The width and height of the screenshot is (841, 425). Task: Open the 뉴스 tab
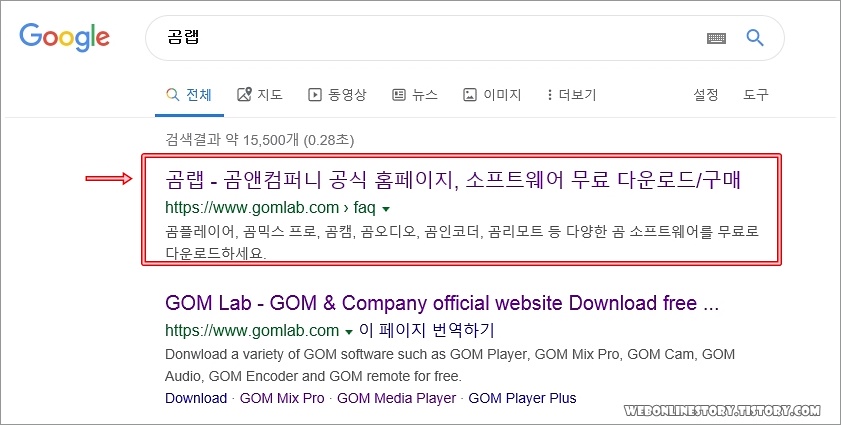click(415, 96)
